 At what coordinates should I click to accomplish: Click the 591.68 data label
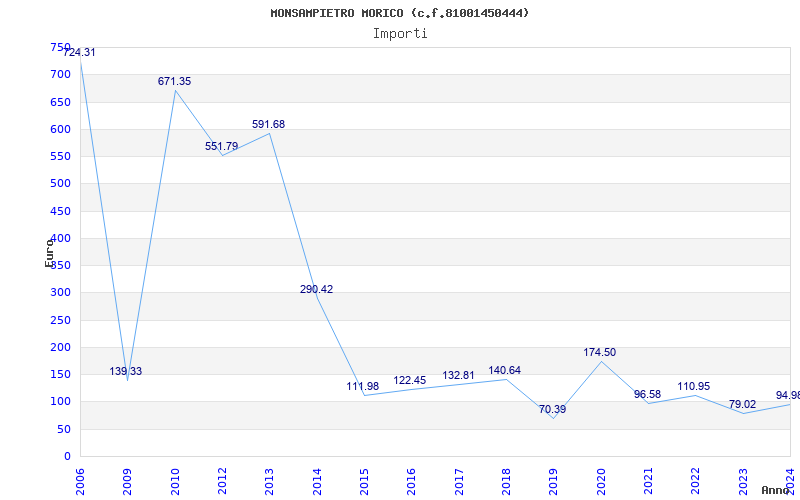point(268,124)
